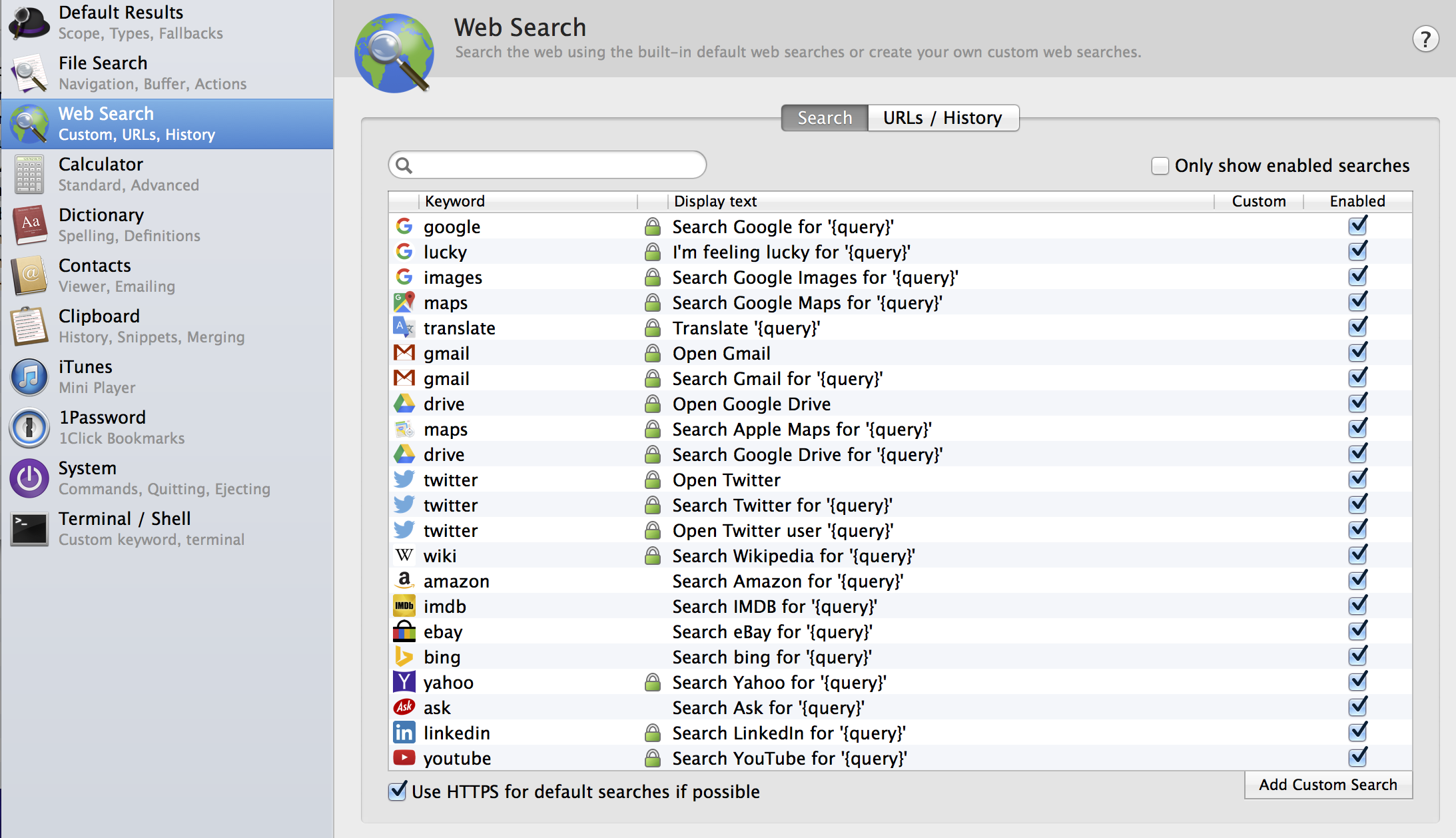Click the Custom column header
The image size is (1456, 838).
click(x=1259, y=201)
